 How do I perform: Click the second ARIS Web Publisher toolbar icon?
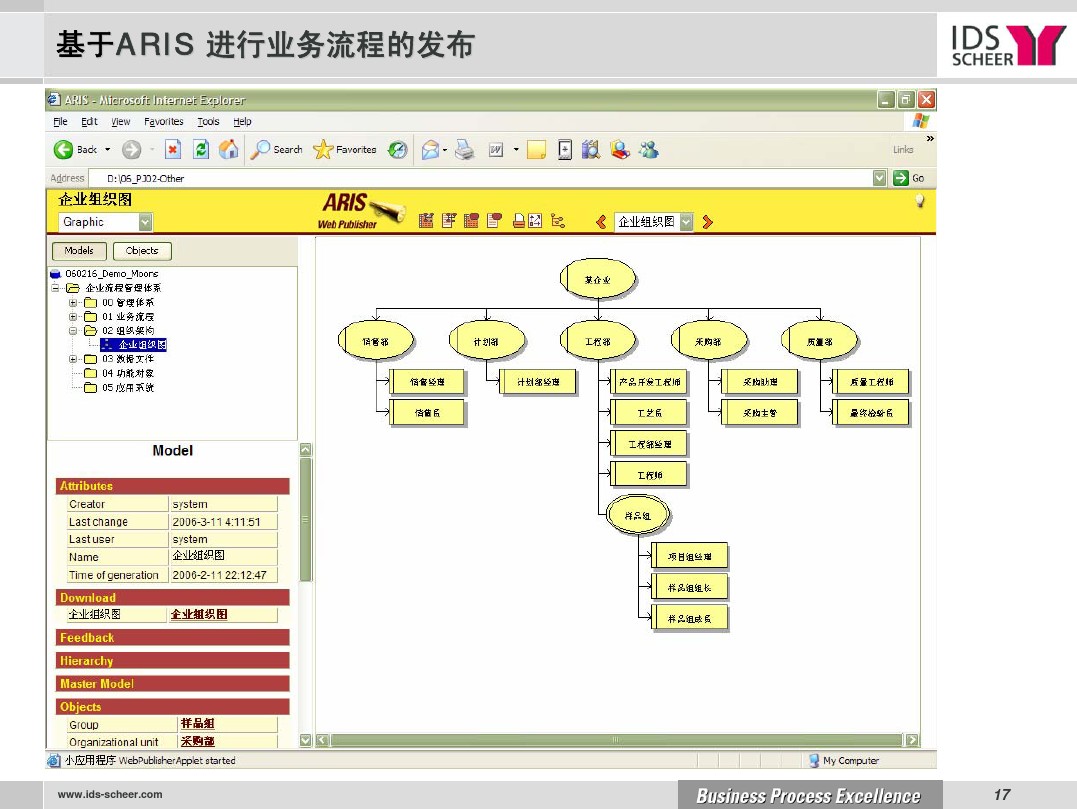[449, 221]
